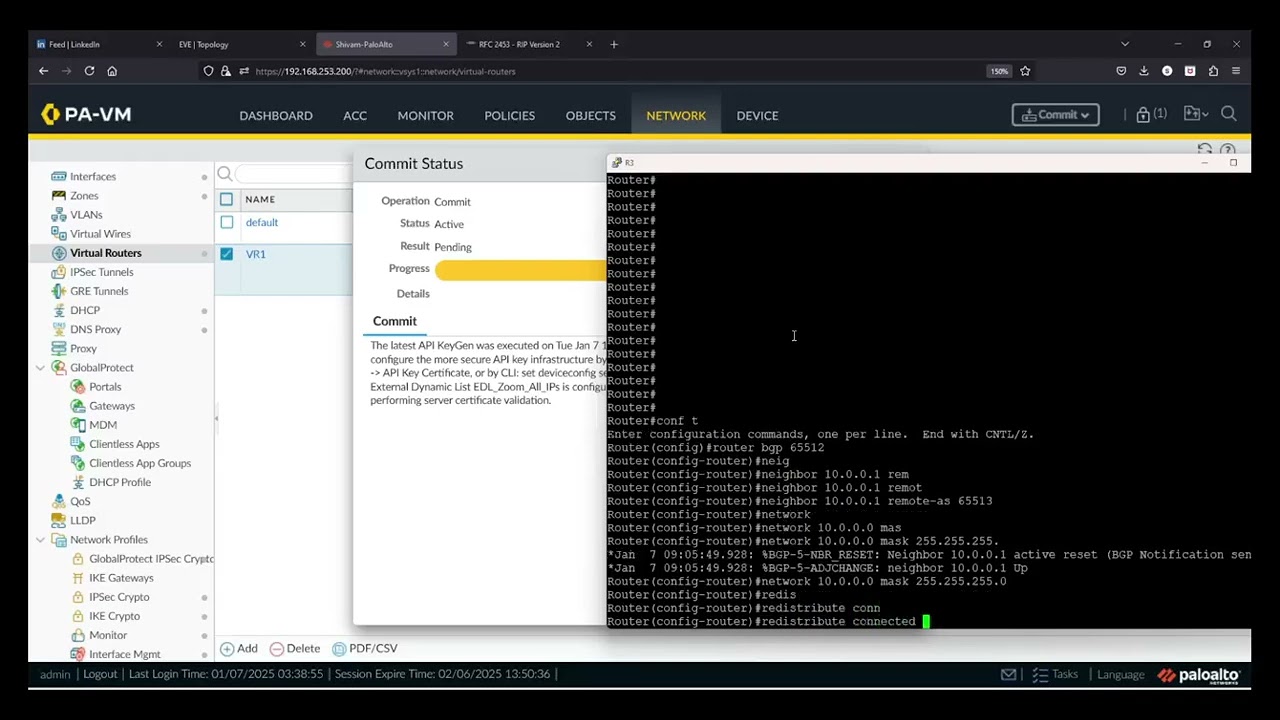Click the QoS icon

[59, 501]
